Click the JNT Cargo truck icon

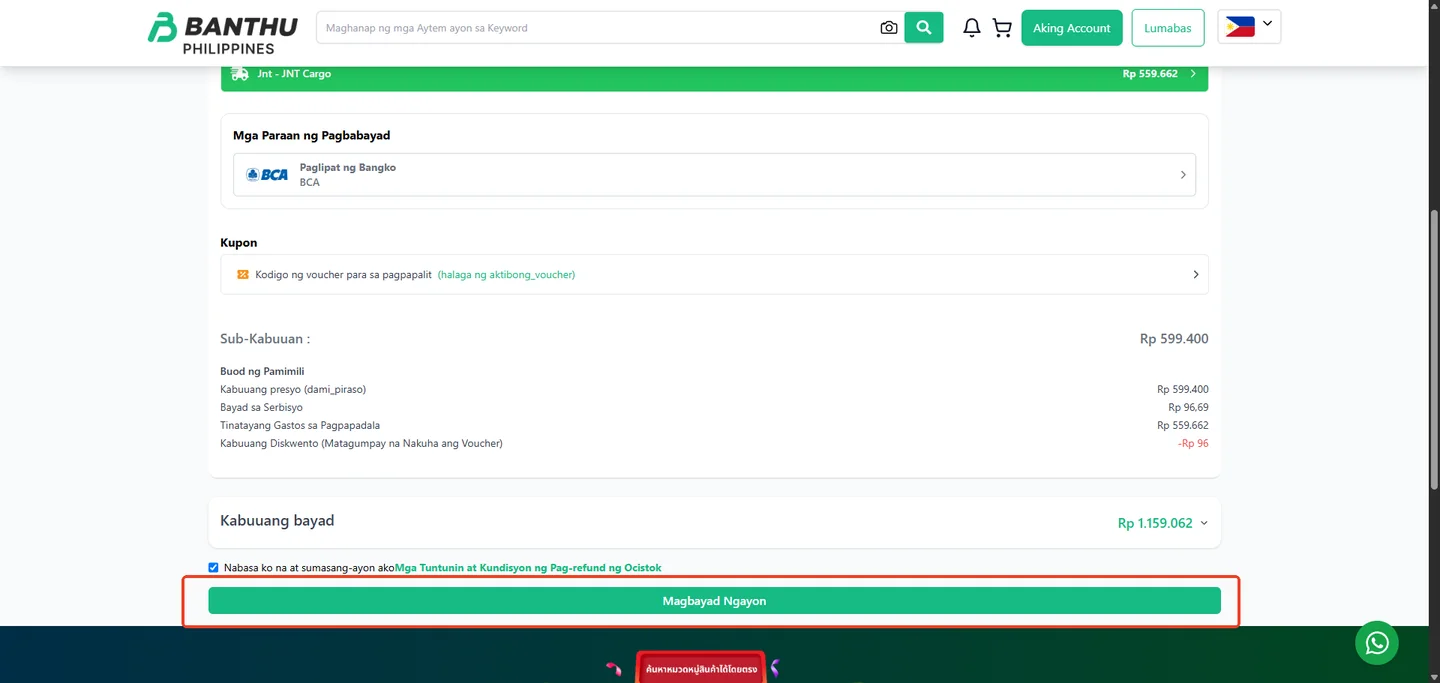click(240, 74)
